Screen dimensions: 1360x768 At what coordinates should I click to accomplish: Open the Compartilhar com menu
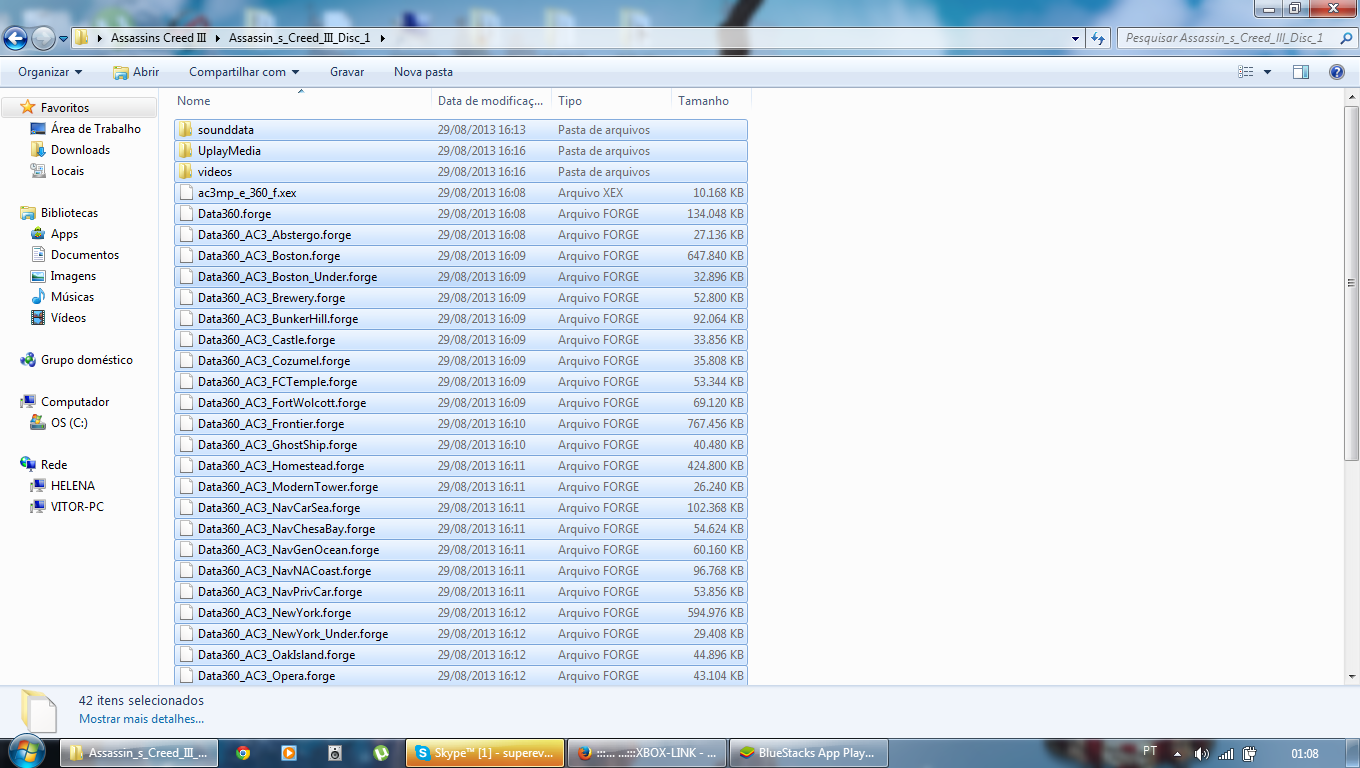[x=245, y=72]
